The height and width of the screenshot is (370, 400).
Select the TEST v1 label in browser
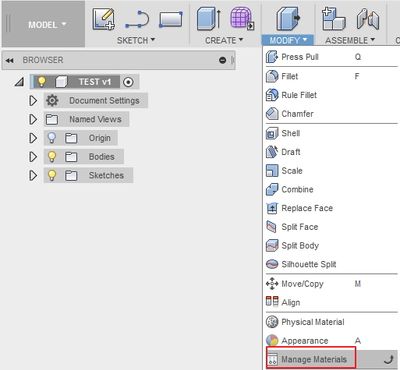click(x=95, y=82)
